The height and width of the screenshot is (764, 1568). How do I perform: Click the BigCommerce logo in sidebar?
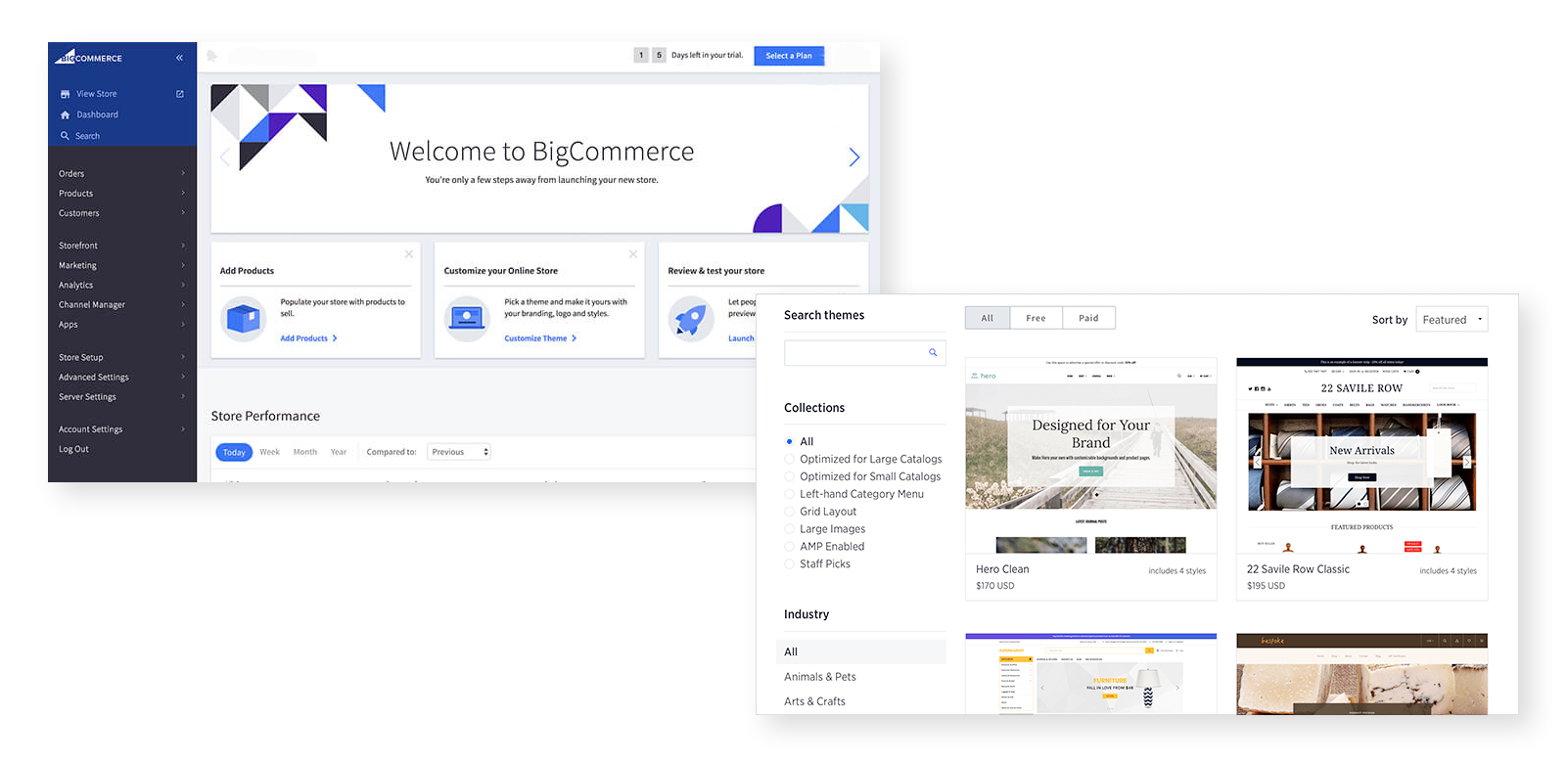[89, 57]
